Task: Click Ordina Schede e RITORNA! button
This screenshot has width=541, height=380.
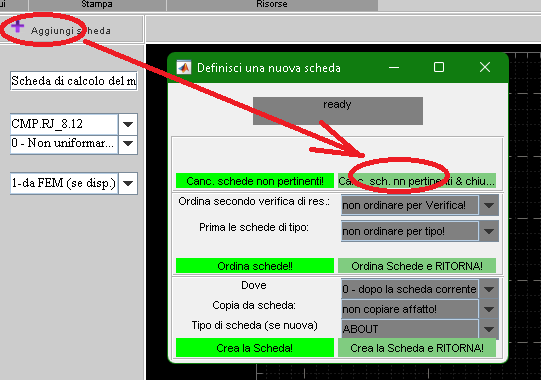Action: [417, 266]
